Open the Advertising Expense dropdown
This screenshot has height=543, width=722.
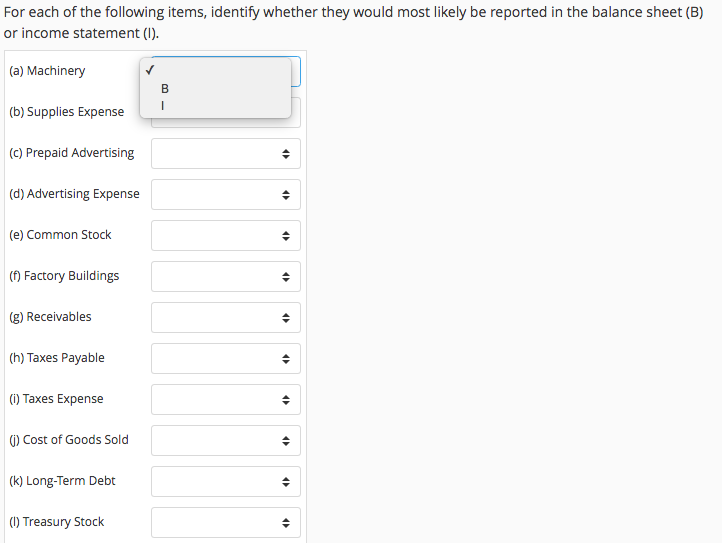click(x=225, y=194)
